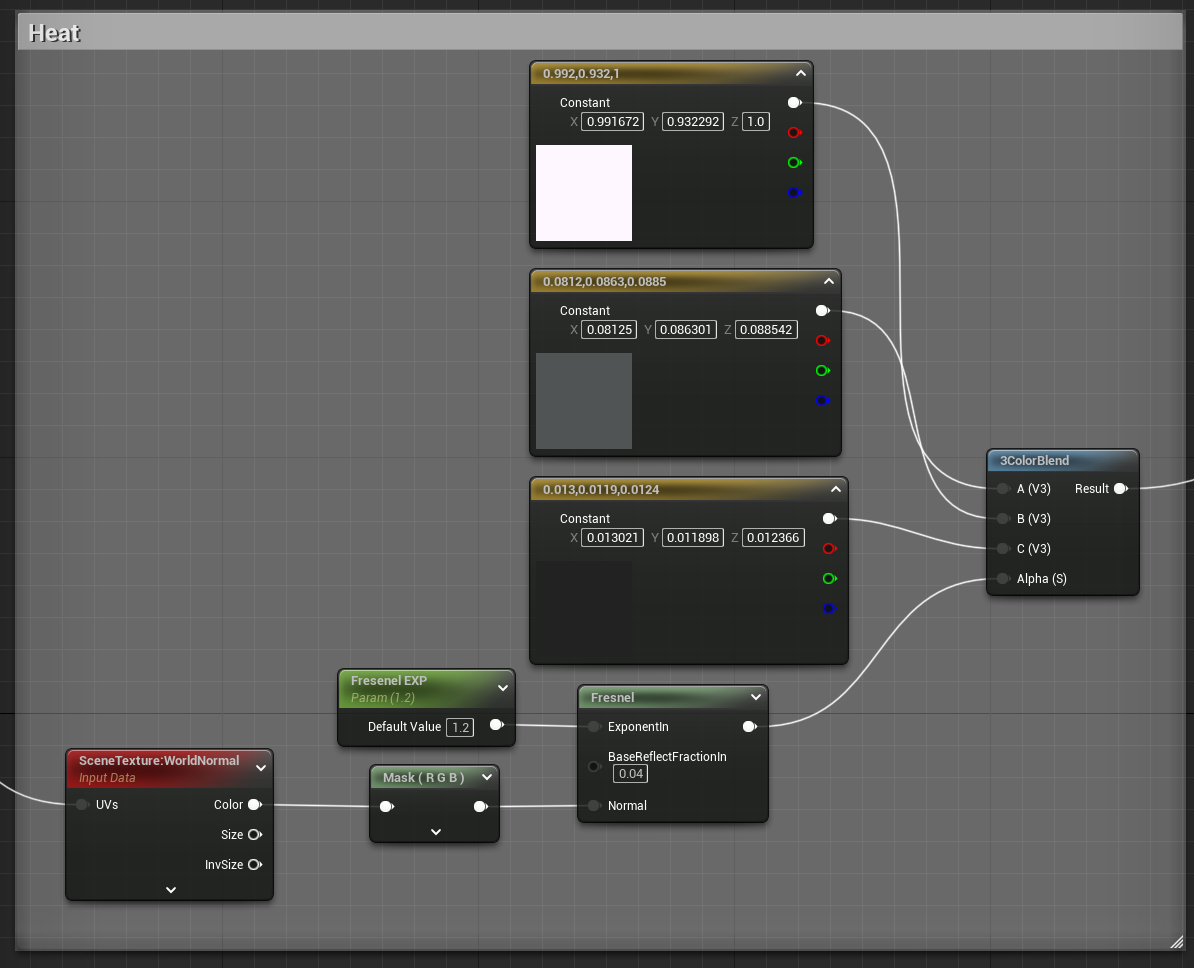Click the BaseReflectFractionIn input pin
Viewport: 1194px width, 968px height.
point(594,766)
